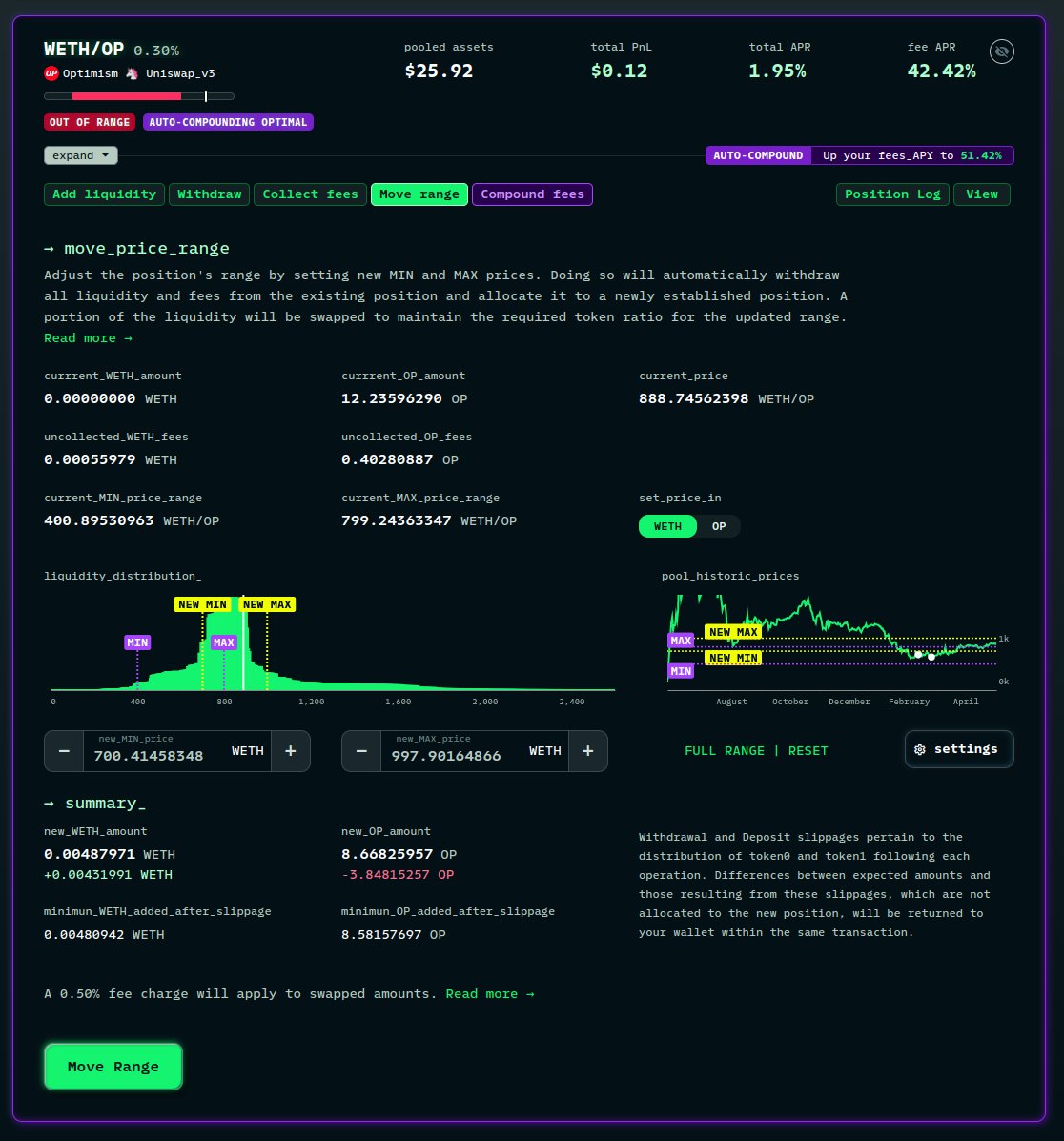Image resolution: width=1064 pixels, height=1141 pixels.
Task: Click the View button
Action: (982, 194)
